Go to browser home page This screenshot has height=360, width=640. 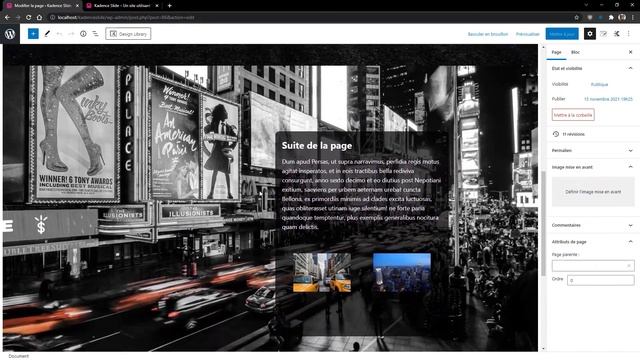[x=39, y=18]
